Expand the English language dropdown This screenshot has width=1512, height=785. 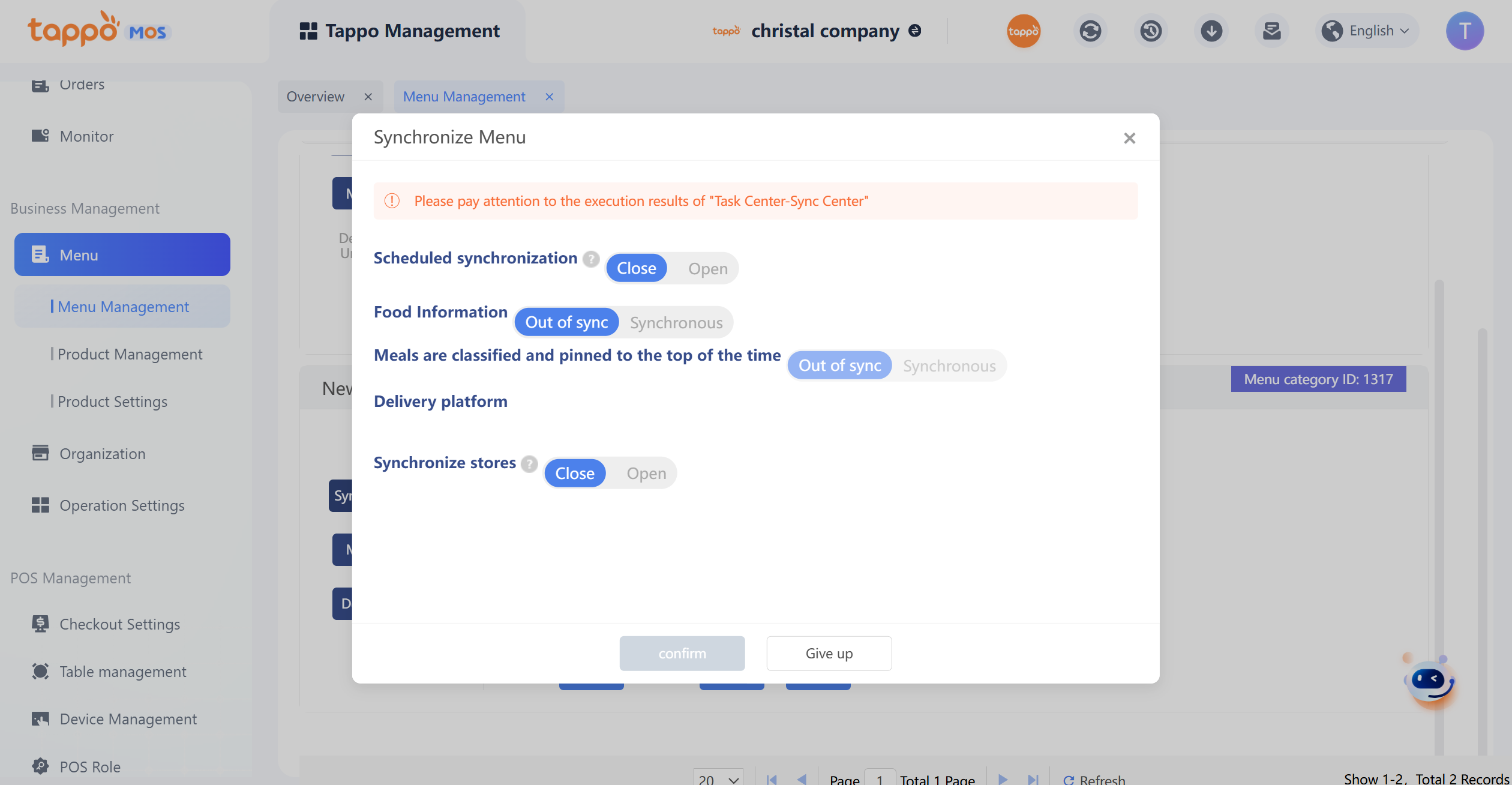pyautogui.click(x=1369, y=31)
